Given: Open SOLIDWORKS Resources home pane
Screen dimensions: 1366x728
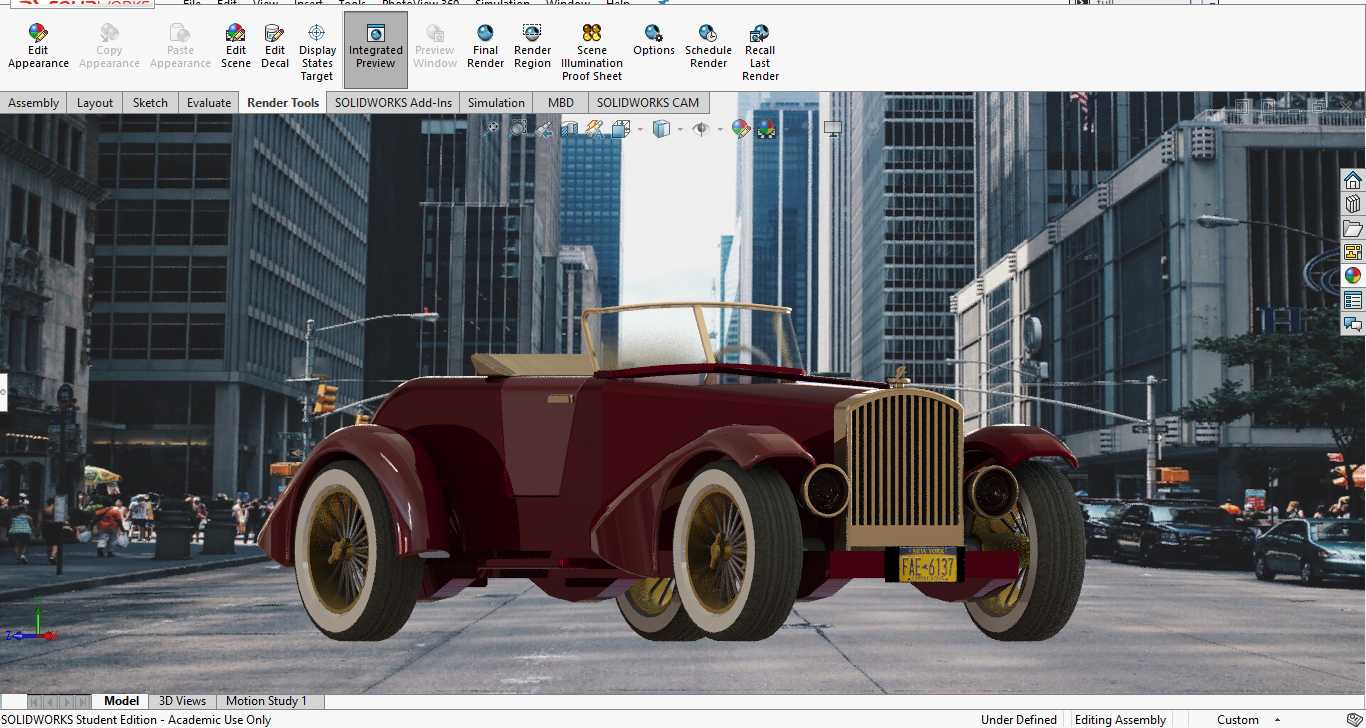Looking at the screenshot, I should click(x=1353, y=181).
